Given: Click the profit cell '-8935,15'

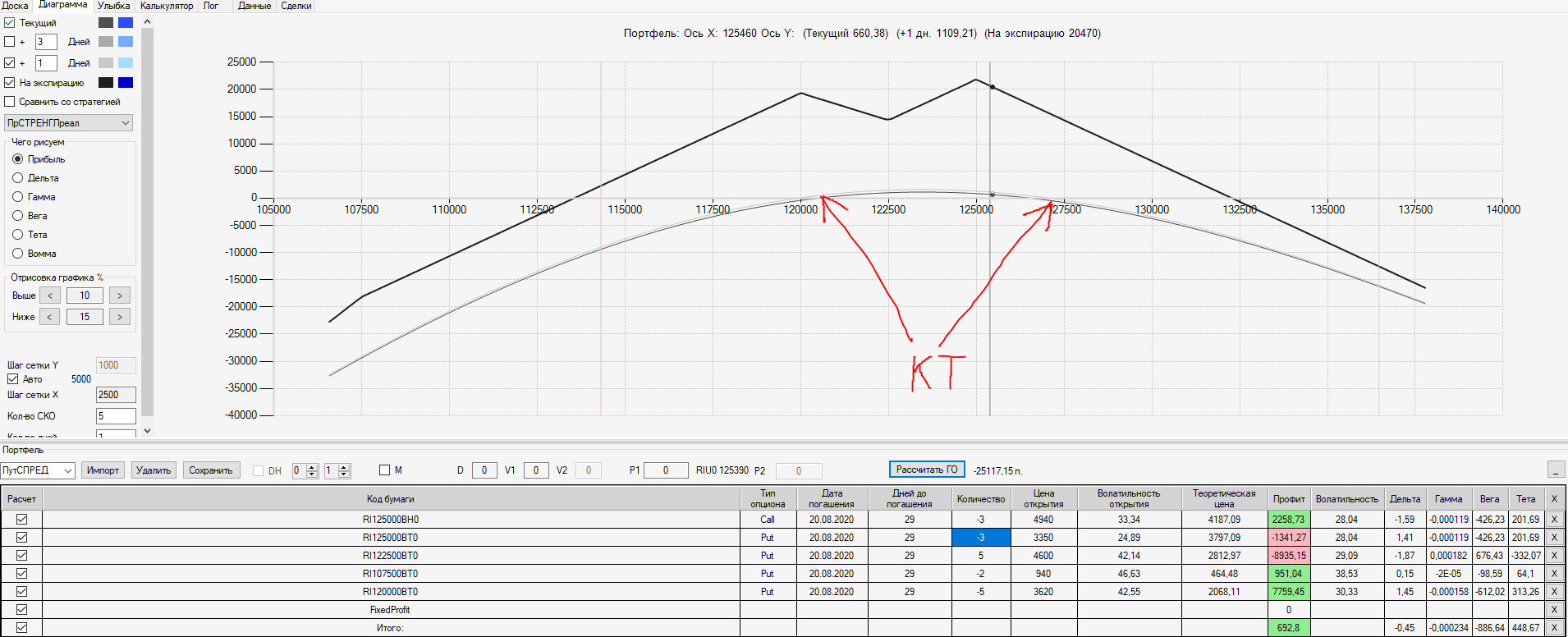Looking at the screenshot, I should 1289,555.
